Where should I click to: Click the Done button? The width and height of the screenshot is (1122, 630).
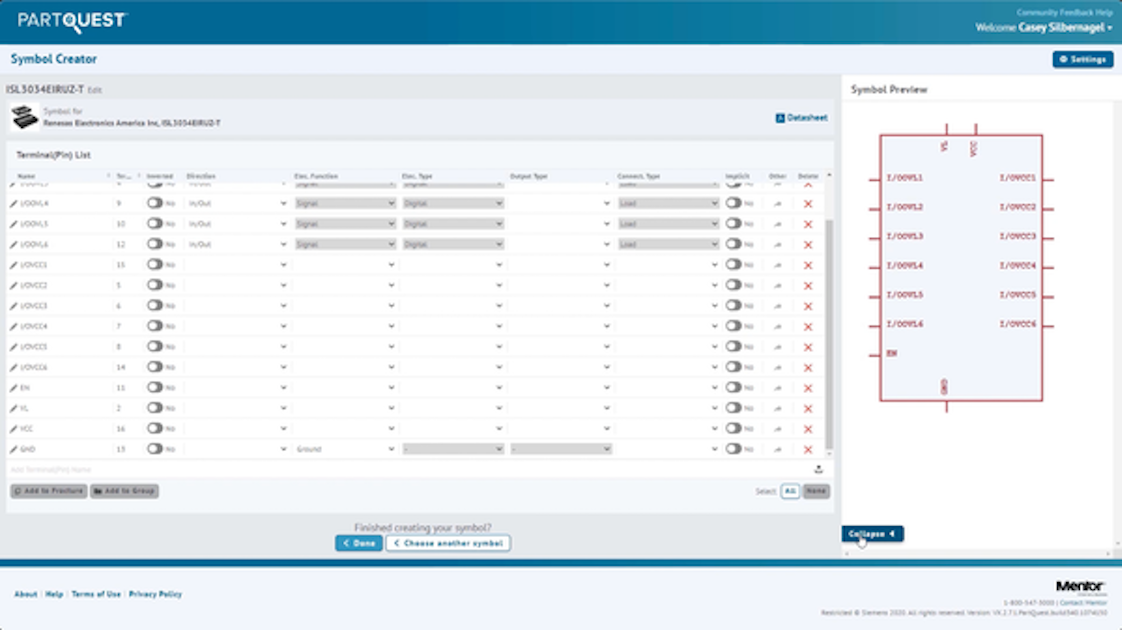359,543
